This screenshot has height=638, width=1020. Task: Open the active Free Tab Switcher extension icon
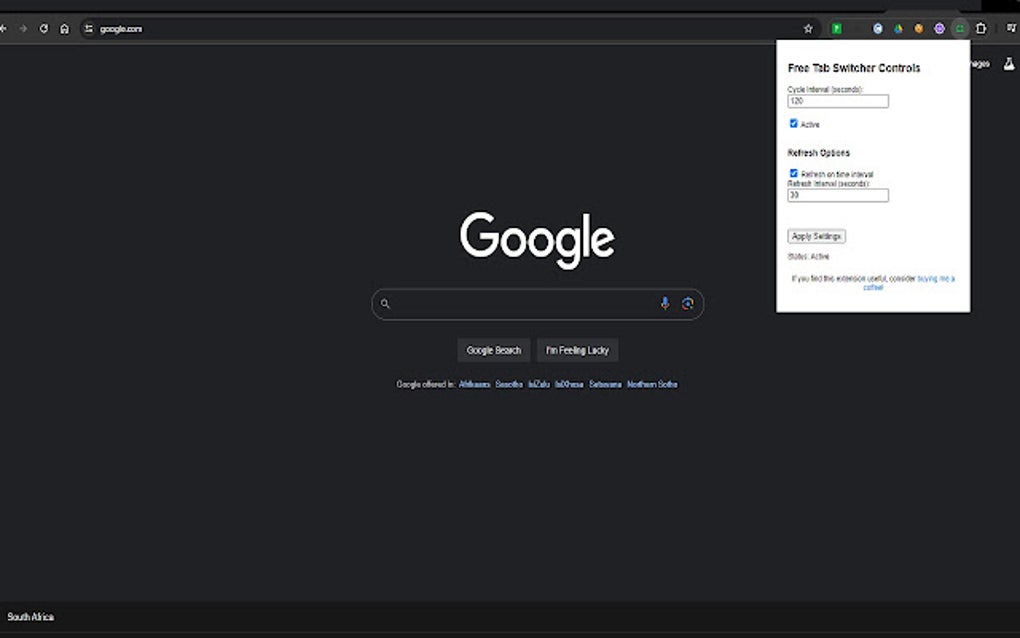[961, 28]
